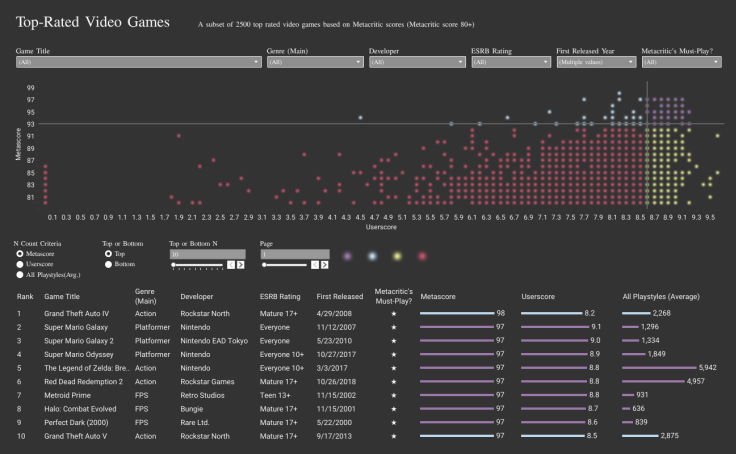Click the purple legend dot

tap(347, 257)
